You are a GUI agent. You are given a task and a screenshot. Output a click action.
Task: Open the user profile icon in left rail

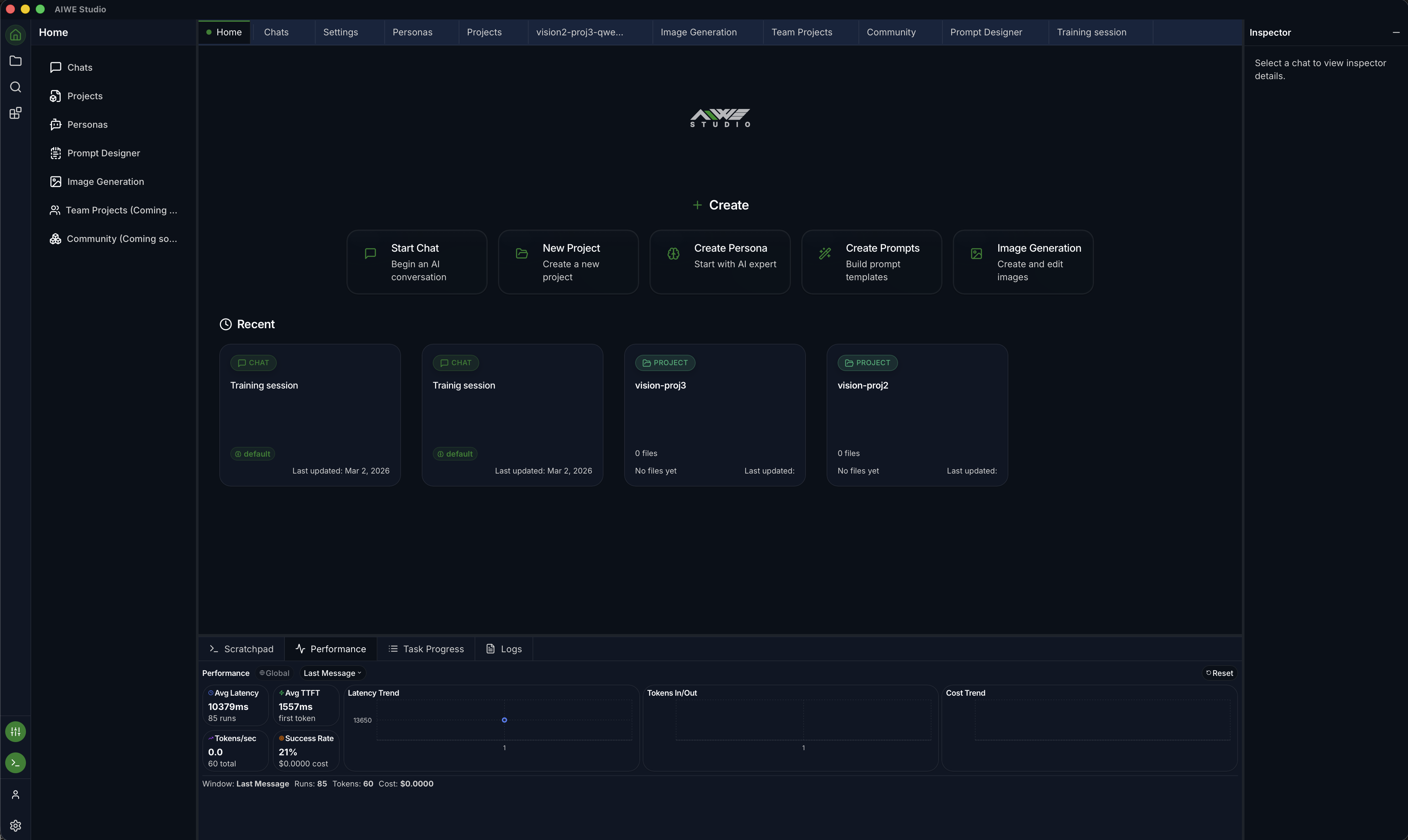coord(15,794)
